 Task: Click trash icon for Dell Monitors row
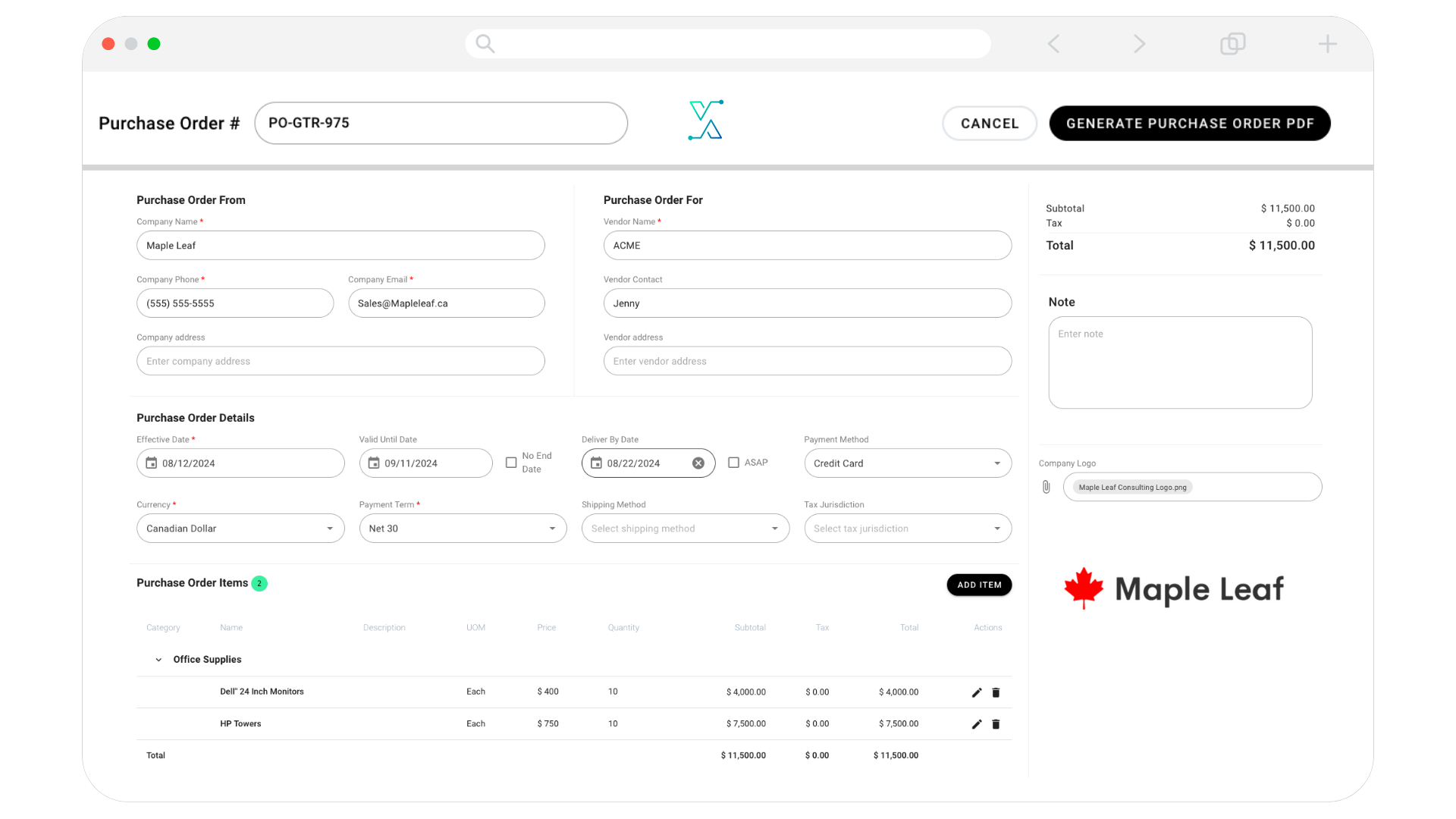[x=996, y=692]
